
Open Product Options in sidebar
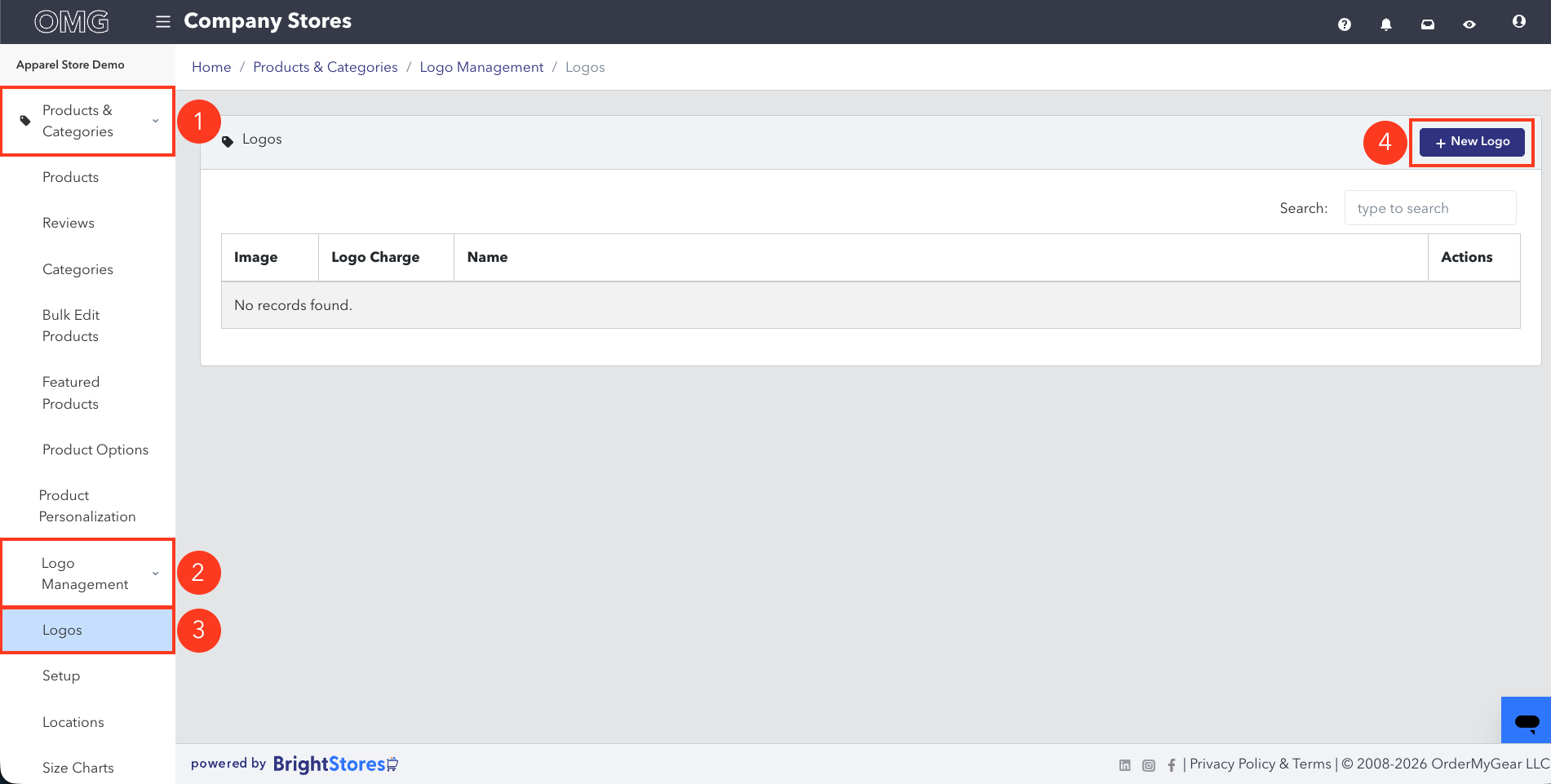point(95,450)
